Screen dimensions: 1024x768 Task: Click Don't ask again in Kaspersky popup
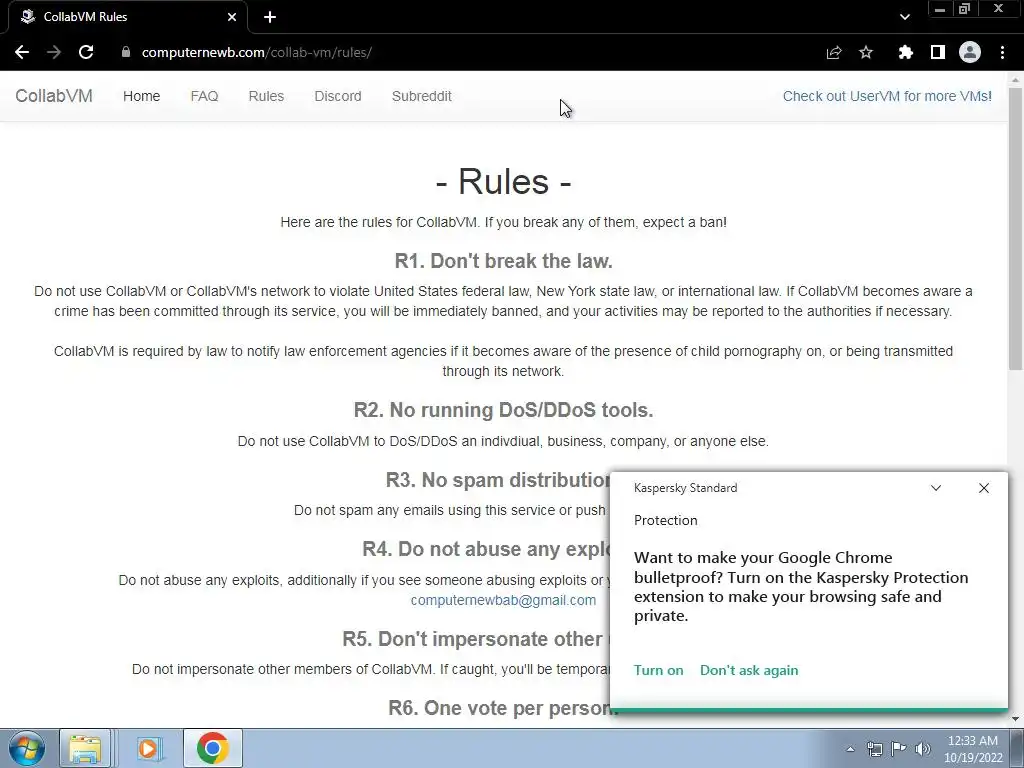pos(749,670)
